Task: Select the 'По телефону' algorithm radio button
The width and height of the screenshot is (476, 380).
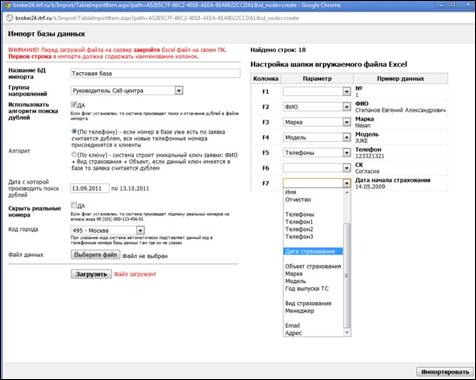Action: point(74,131)
